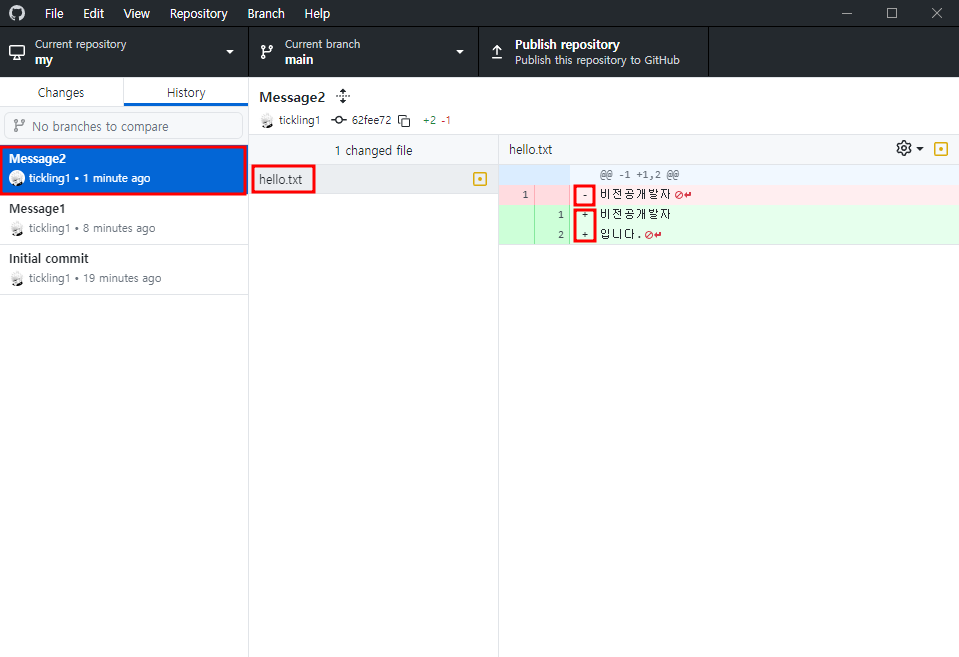
Task: Open the Branch menu
Action: [x=265, y=13]
